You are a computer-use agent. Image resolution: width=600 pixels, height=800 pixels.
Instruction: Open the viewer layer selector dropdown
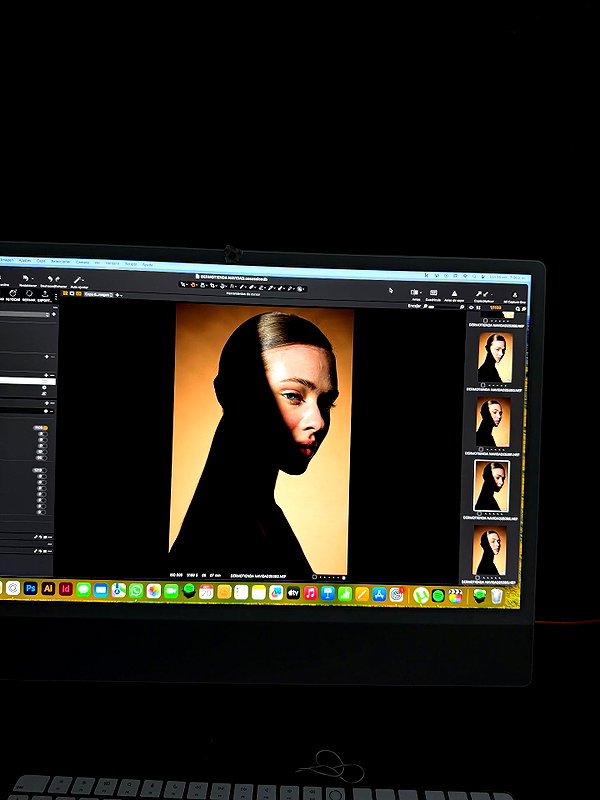(x=98, y=295)
